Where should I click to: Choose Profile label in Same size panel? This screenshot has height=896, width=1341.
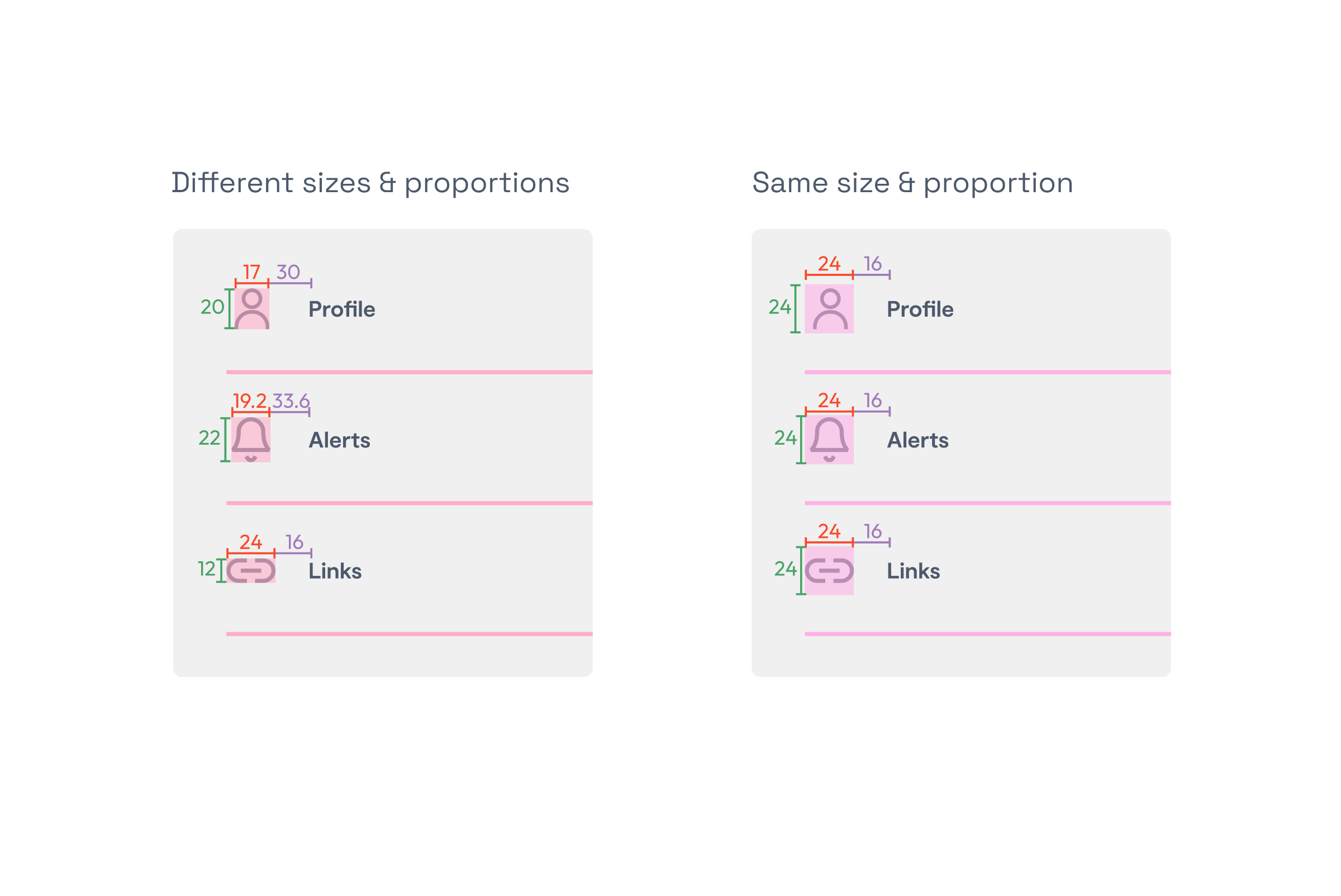pyautogui.click(x=920, y=309)
